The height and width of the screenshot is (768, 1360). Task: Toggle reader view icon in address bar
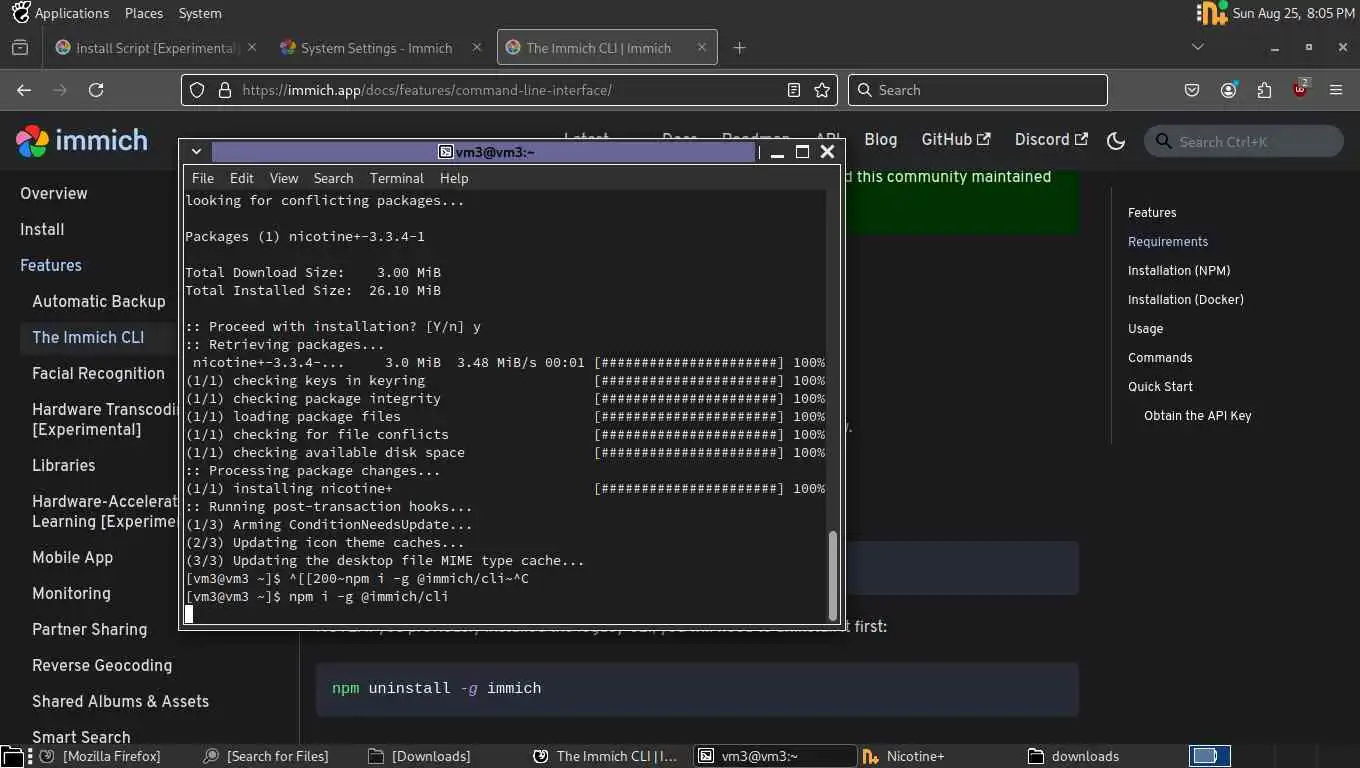pos(794,90)
